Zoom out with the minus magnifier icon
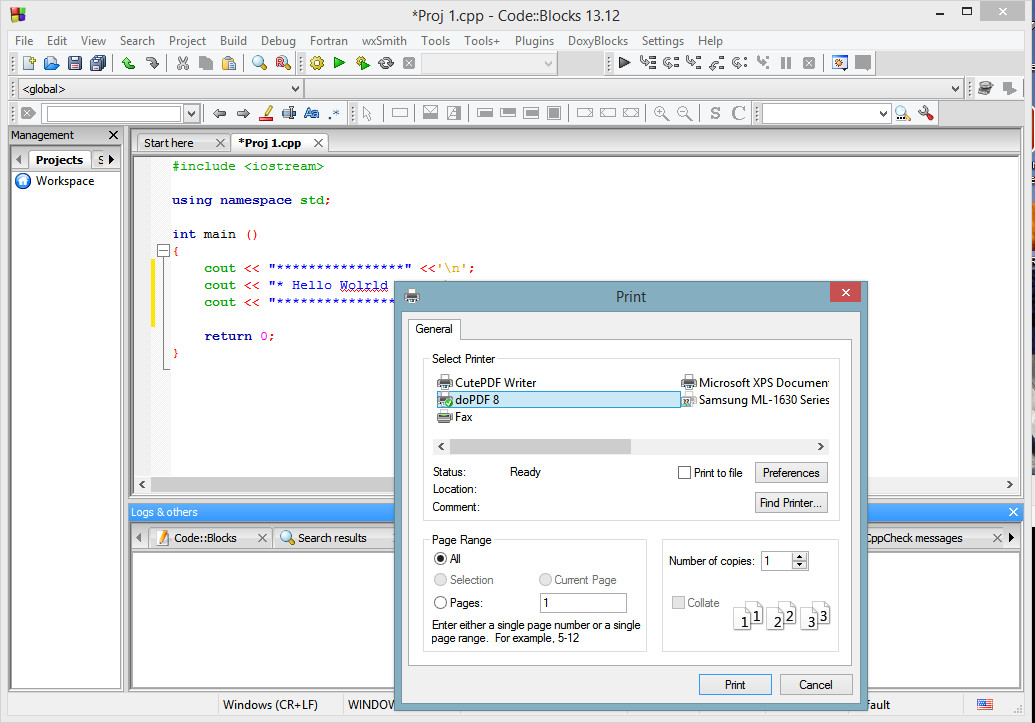 (684, 114)
